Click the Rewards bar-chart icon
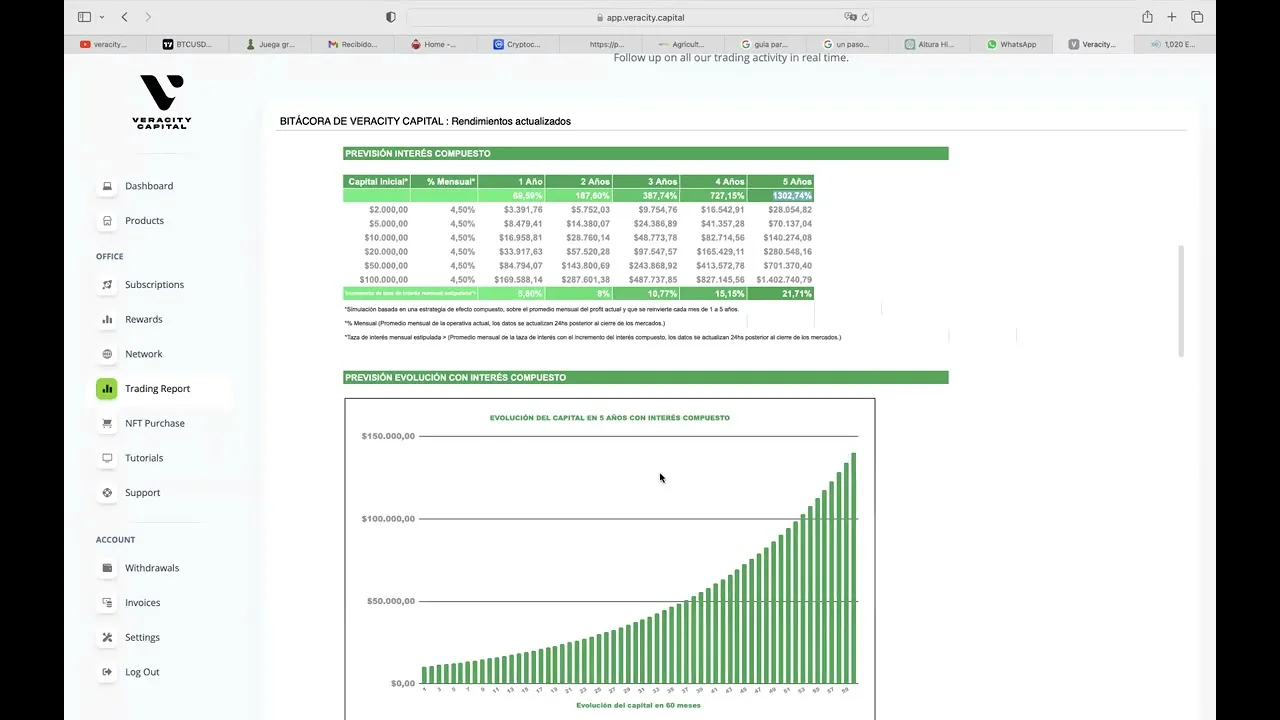The height and width of the screenshot is (720, 1280). [107, 320]
